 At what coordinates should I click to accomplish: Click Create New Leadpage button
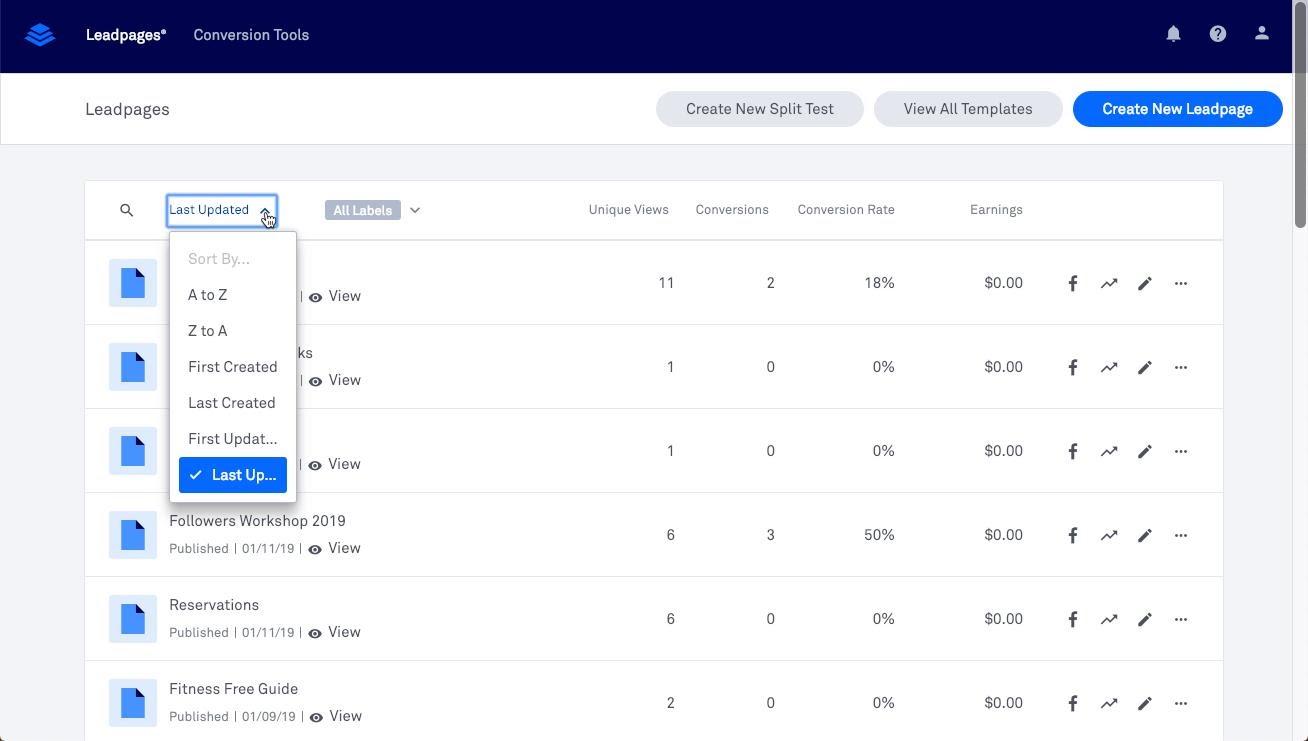(1177, 109)
